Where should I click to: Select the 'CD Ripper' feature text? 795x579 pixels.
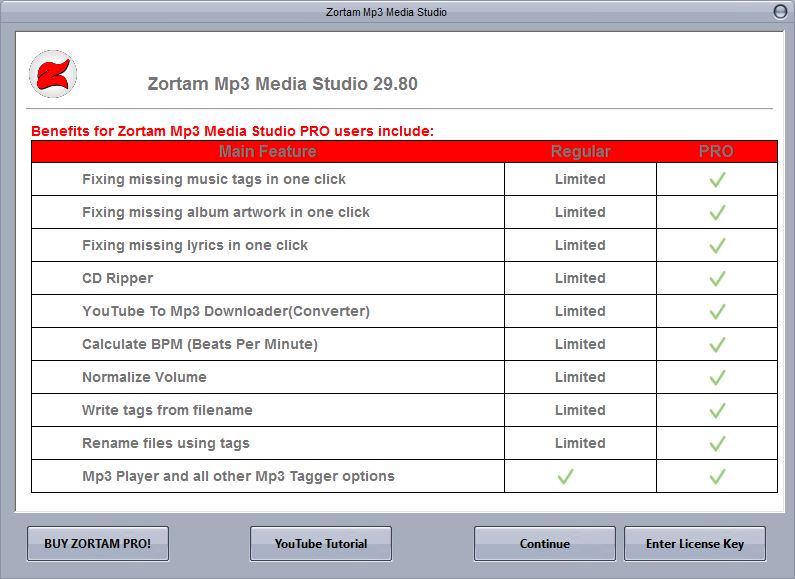[x=118, y=278]
